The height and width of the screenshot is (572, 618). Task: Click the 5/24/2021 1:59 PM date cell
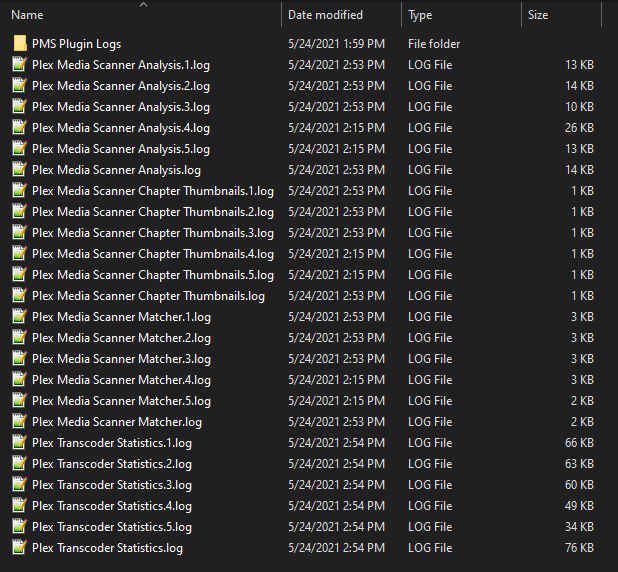[336, 44]
